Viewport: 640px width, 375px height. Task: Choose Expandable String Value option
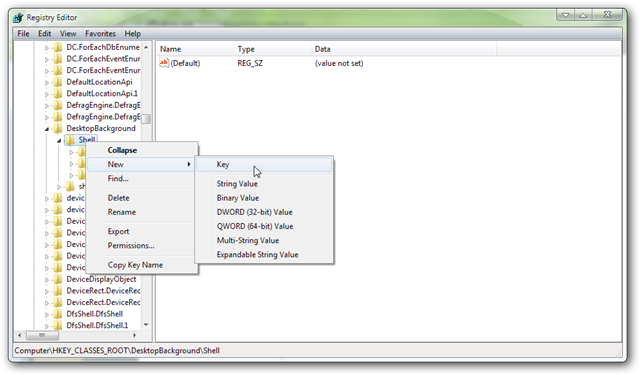click(x=264, y=255)
